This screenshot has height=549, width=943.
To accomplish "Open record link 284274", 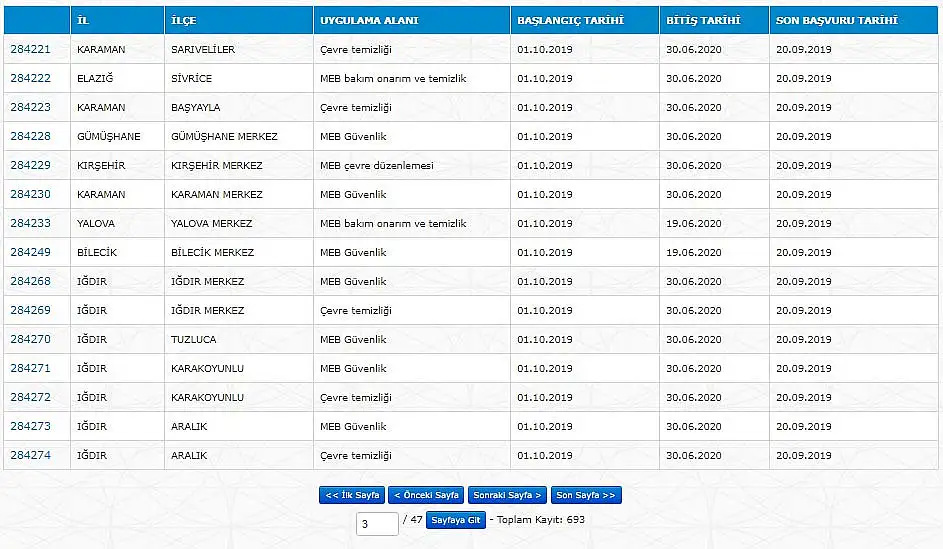I will coord(30,455).
